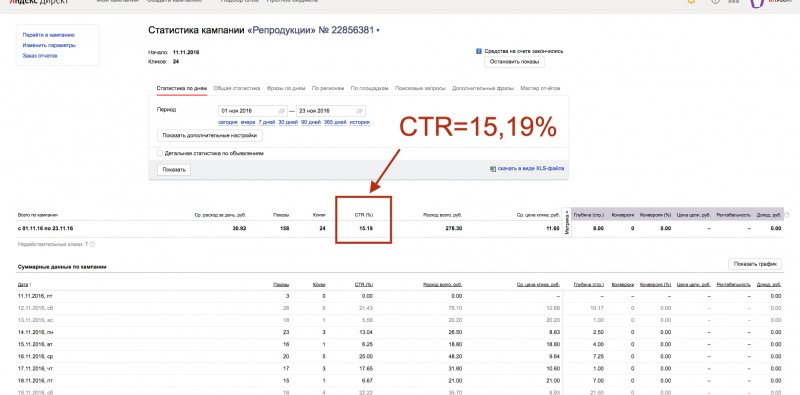Click the 'Остановить показы' button
The height and width of the screenshot is (395, 800).
pyautogui.click(x=514, y=62)
